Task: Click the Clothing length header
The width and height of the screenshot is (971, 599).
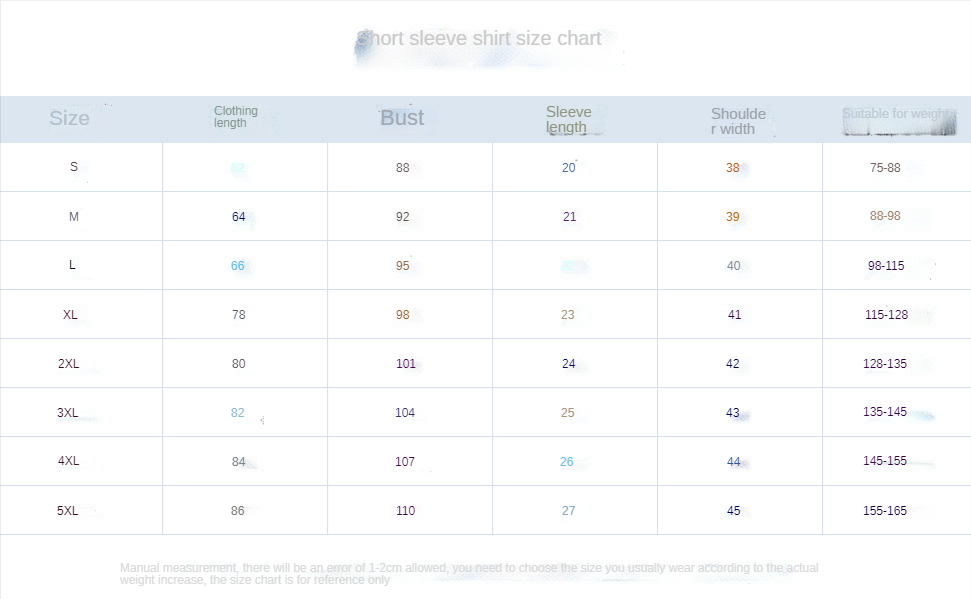Action: click(x=235, y=116)
